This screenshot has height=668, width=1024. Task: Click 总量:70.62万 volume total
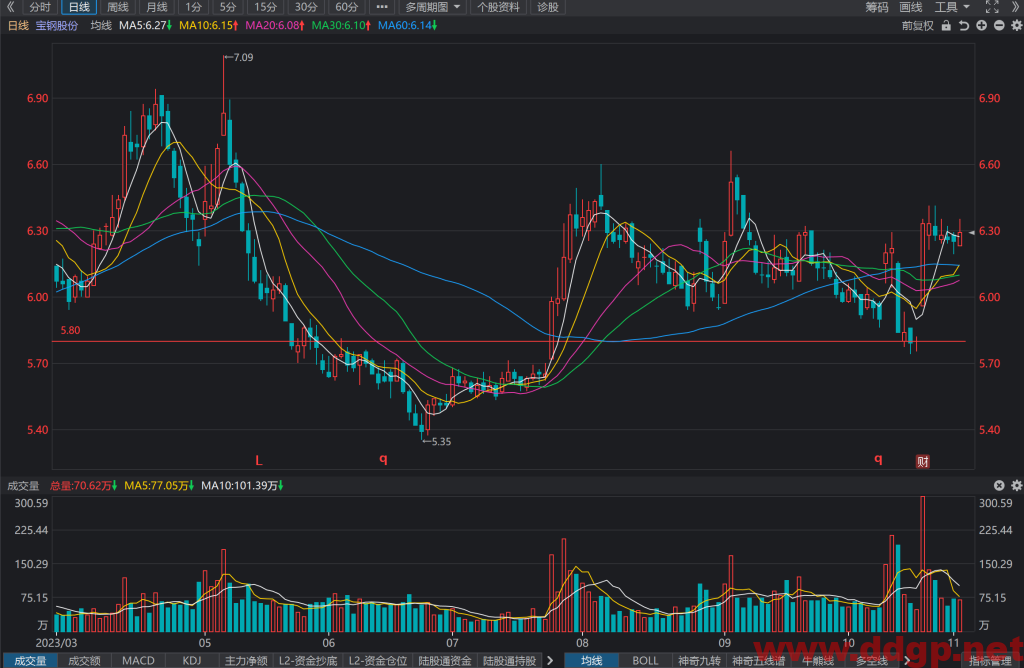coord(83,486)
